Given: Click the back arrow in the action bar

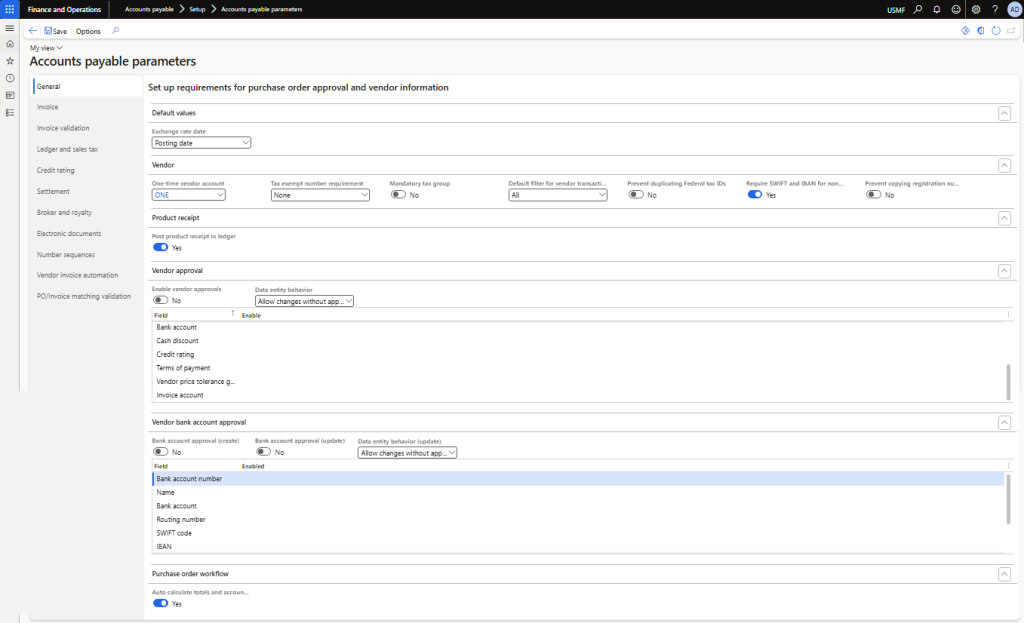Looking at the screenshot, I should point(33,31).
